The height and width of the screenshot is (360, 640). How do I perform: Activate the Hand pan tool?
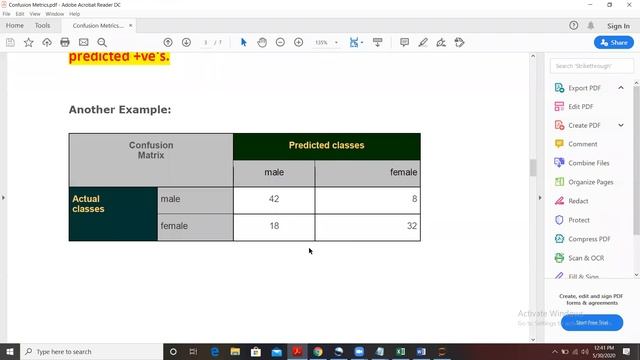click(262, 42)
